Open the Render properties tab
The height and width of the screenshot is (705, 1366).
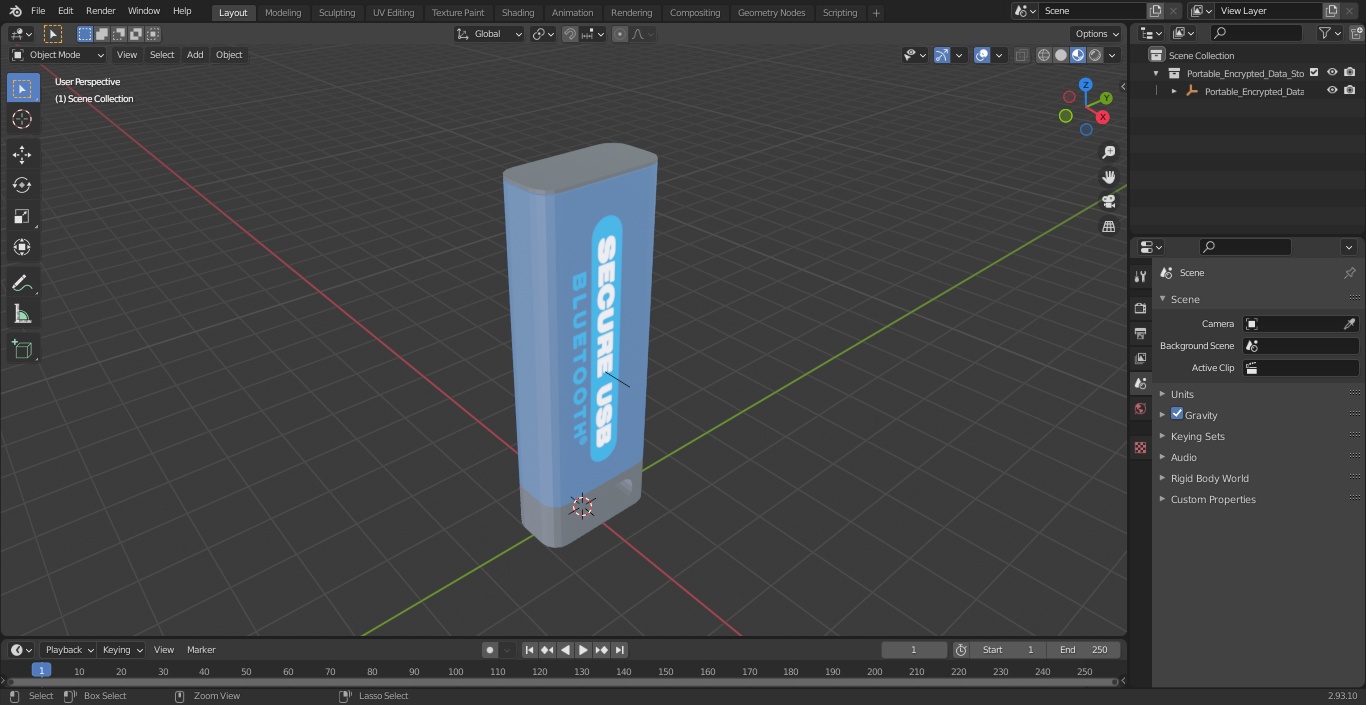click(x=1140, y=308)
